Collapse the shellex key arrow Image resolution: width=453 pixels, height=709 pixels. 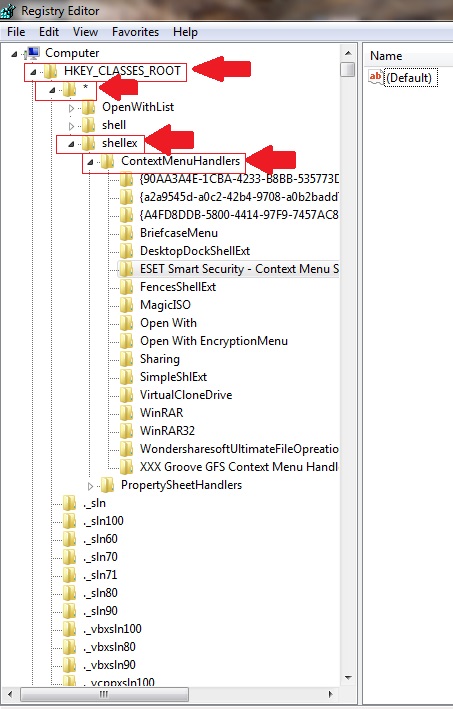71,144
